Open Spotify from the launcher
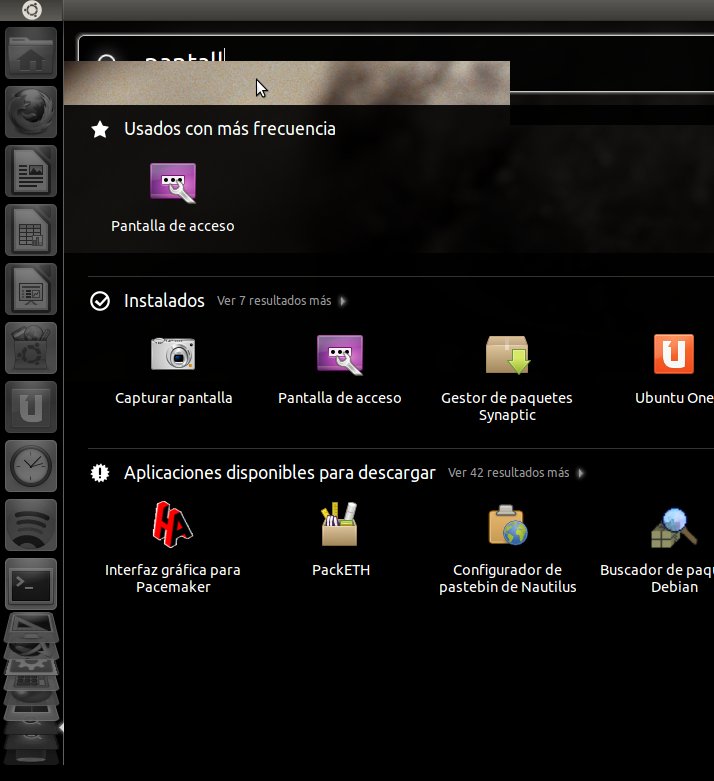Viewport: 714px width, 781px height. point(31,525)
